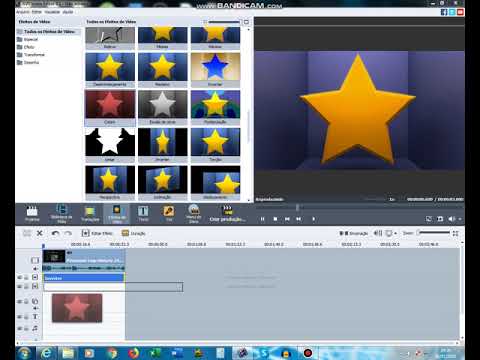The height and width of the screenshot is (360, 480).
Task: Toggle visibility eye of the text track
Action: point(19,317)
